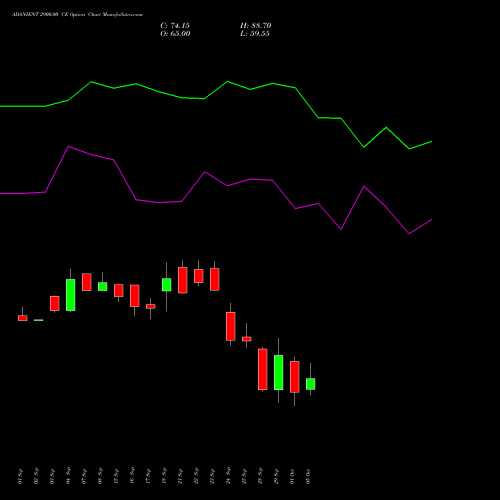The image size is (500, 500).
Task: Click the large red candle for 28 Sep
Action: pos(263,369)
